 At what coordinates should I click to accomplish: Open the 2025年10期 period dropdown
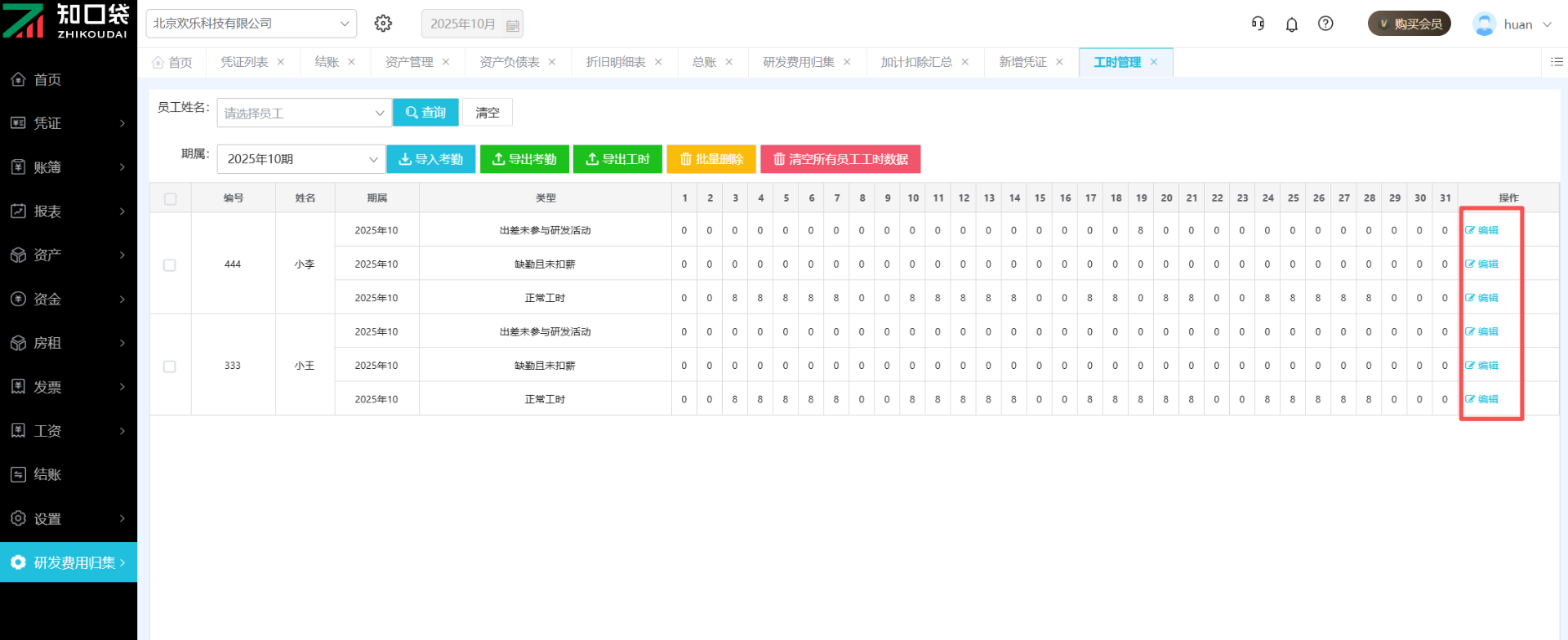point(301,159)
